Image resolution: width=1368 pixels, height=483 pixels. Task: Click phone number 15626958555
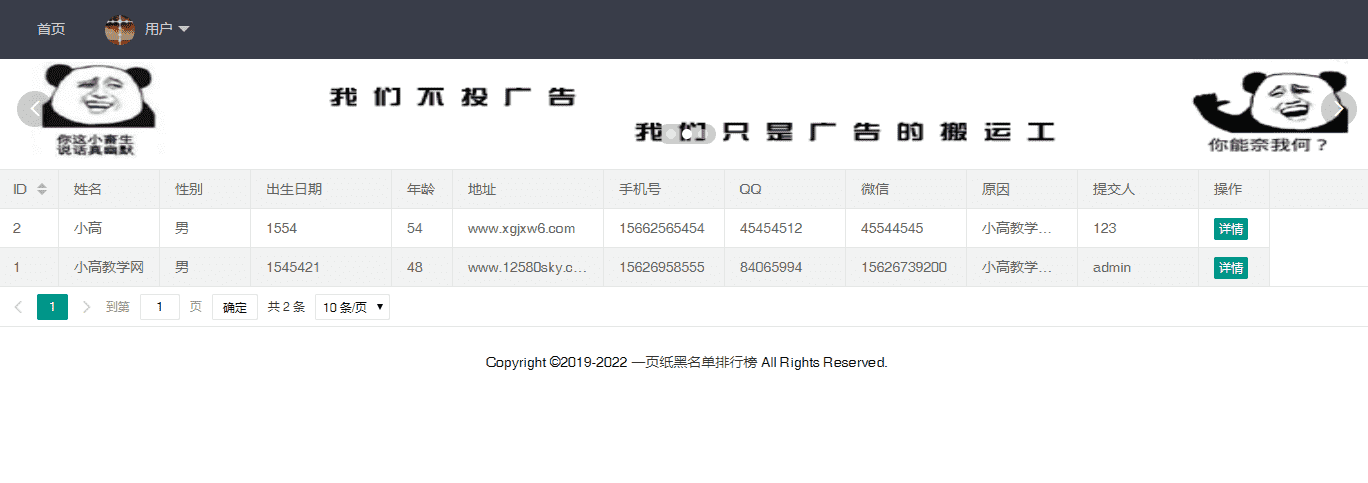662,267
